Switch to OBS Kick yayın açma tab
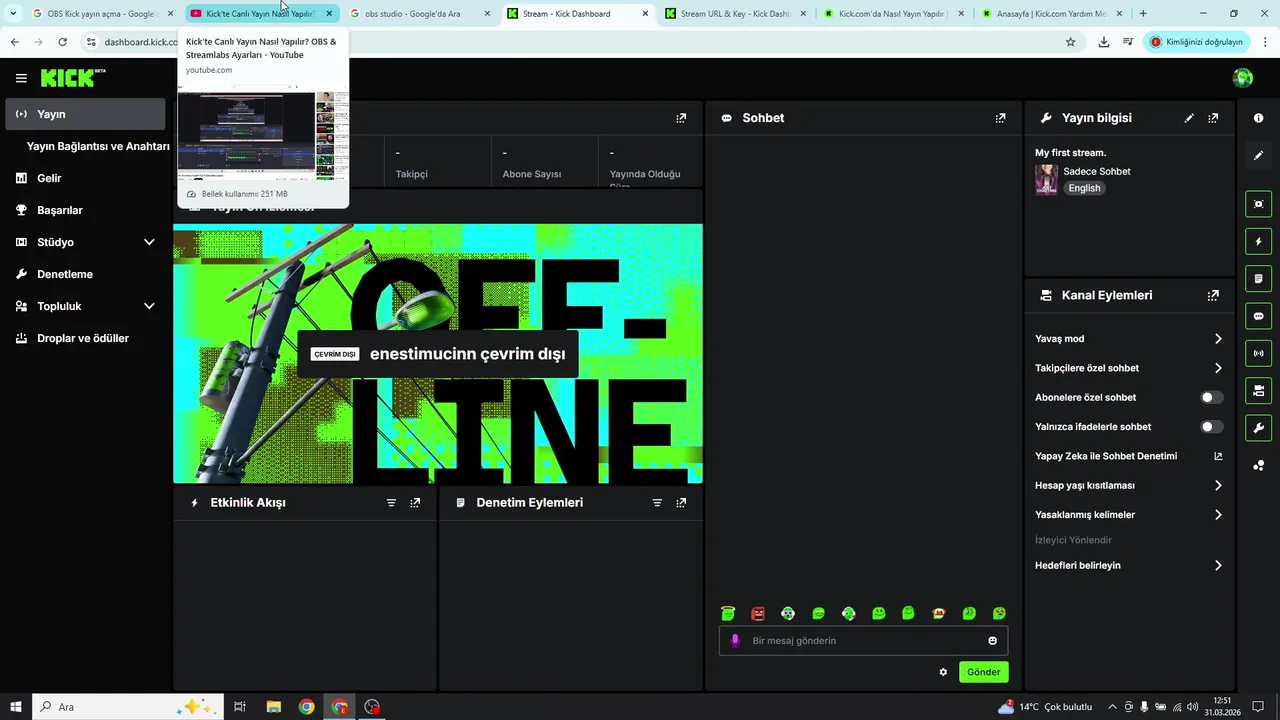The height and width of the screenshot is (720, 1280). coord(103,14)
